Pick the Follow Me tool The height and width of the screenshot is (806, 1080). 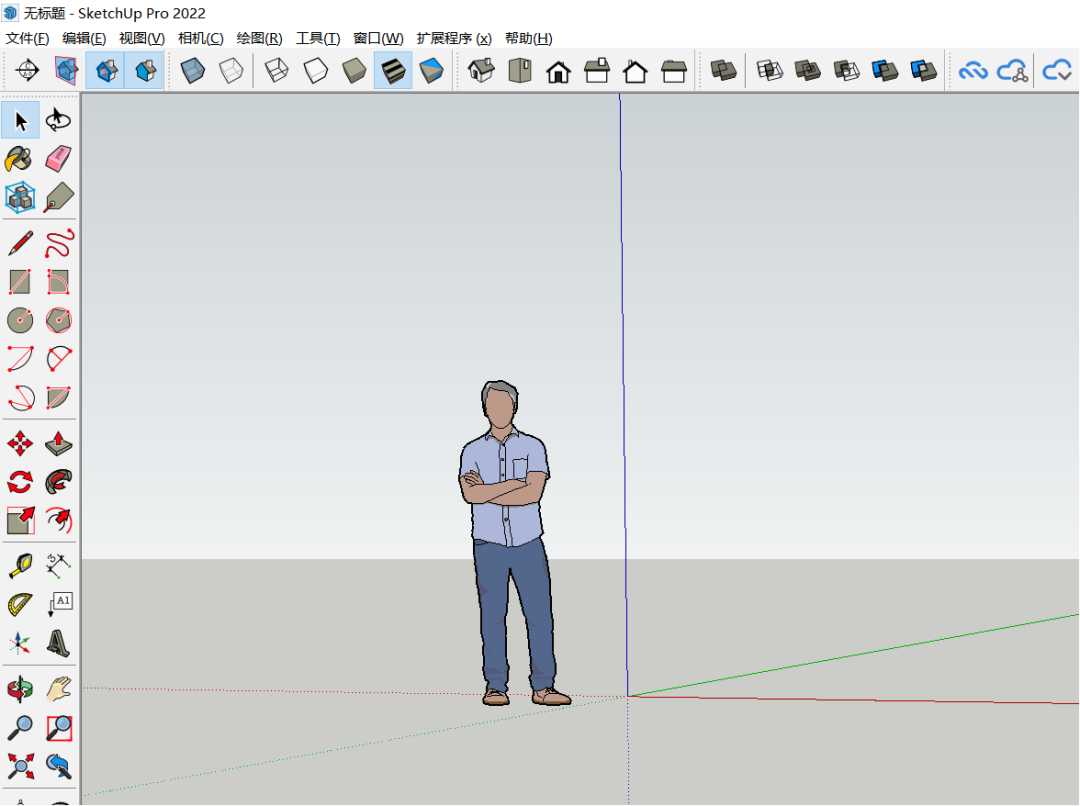coord(59,482)
